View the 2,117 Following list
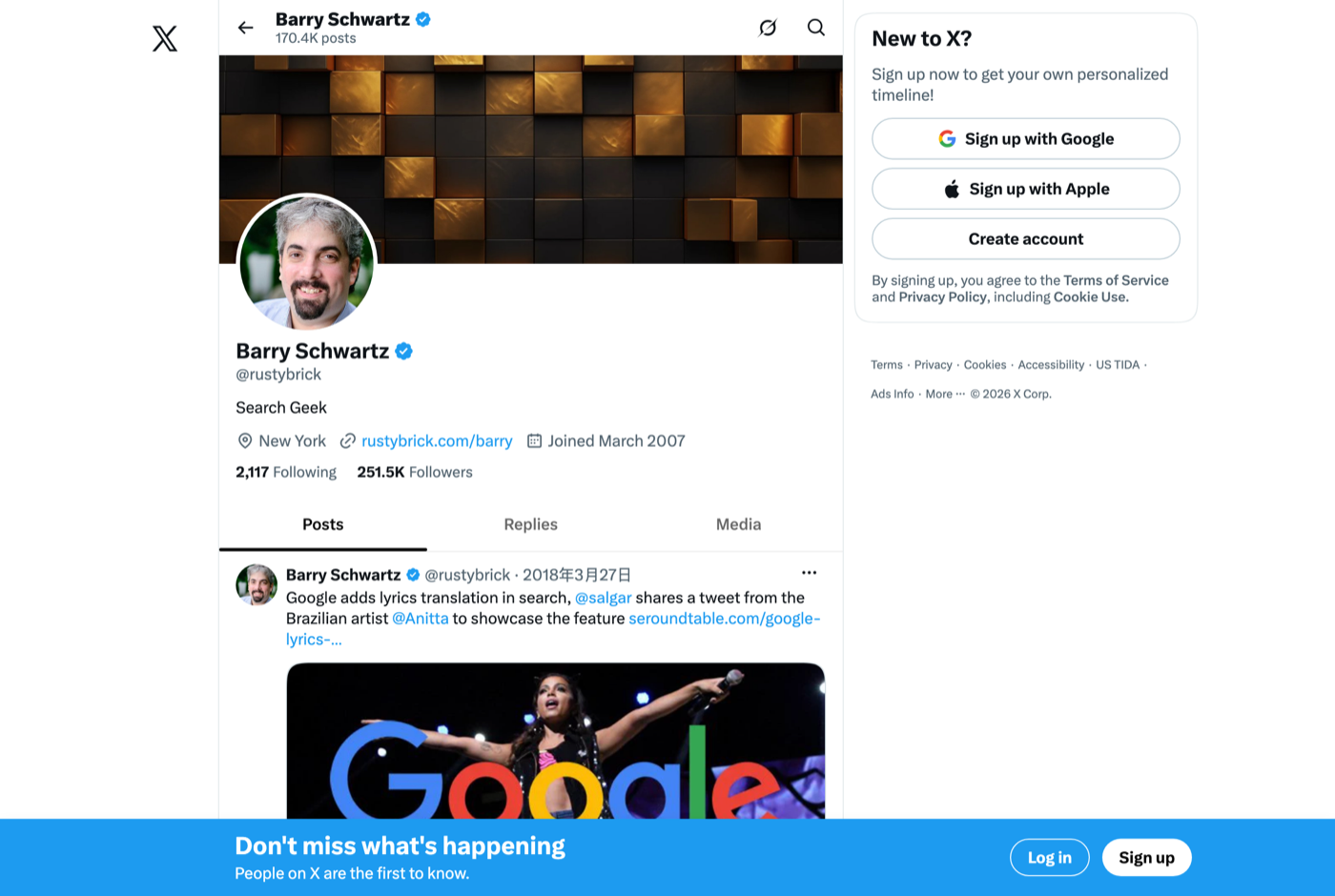Viewport: 1335px width, 896px height. point(286,472)
